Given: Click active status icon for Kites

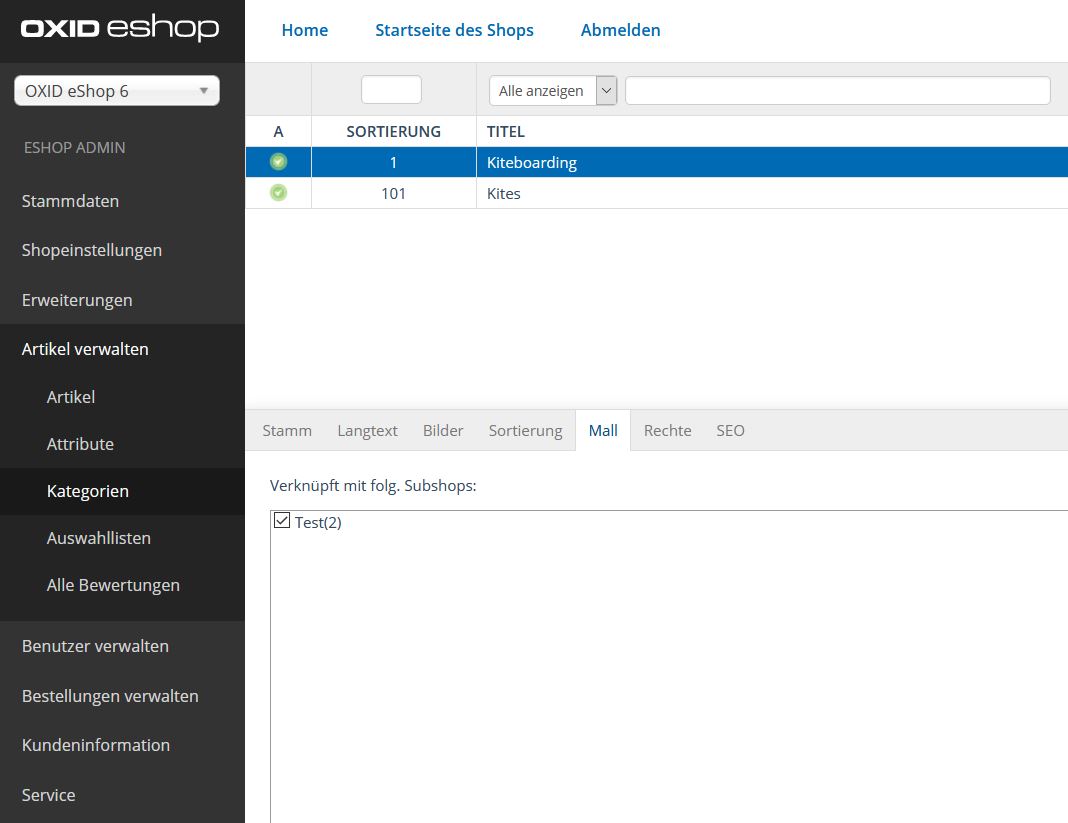Looking at the screenshot, I should (x=278, y=193).
